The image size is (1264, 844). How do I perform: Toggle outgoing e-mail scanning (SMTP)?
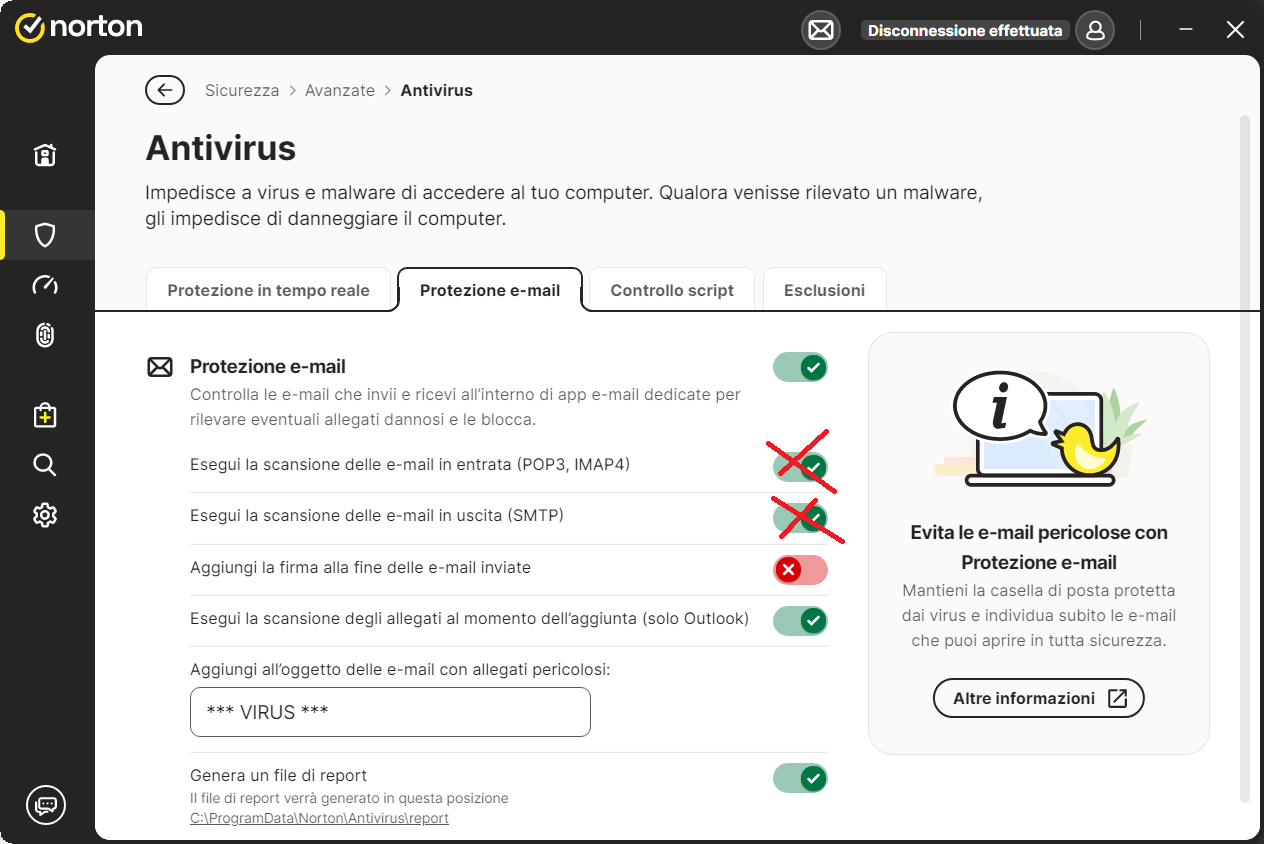coord(800,517)
